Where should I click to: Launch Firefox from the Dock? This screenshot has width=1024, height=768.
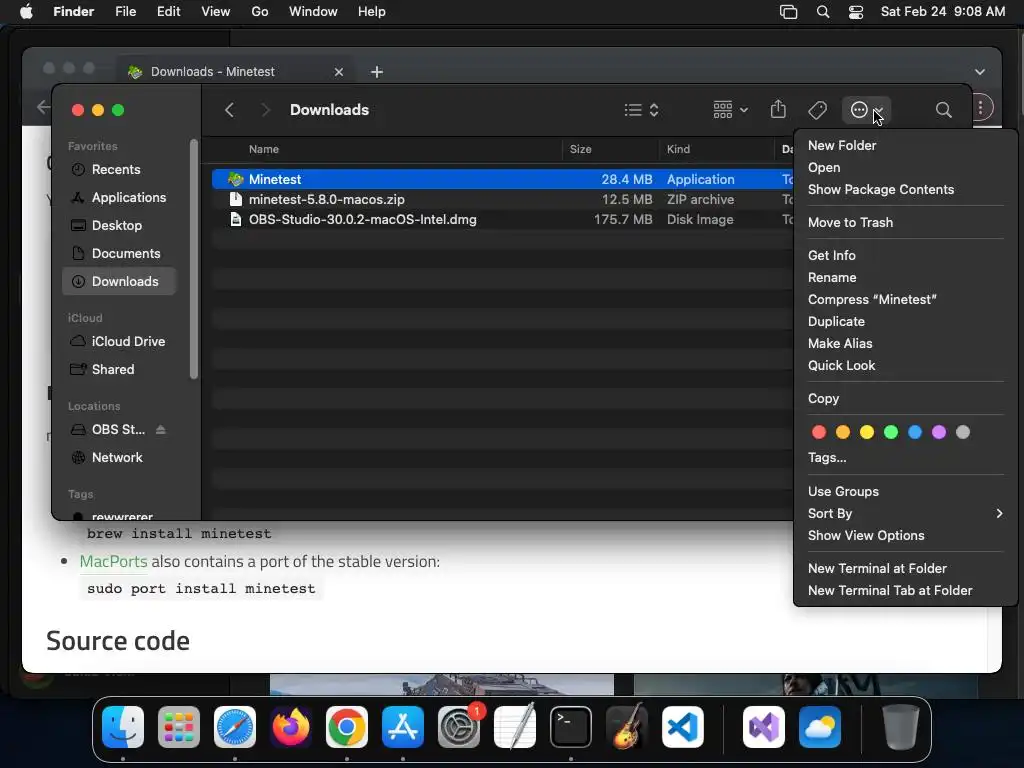click(291, 727)
